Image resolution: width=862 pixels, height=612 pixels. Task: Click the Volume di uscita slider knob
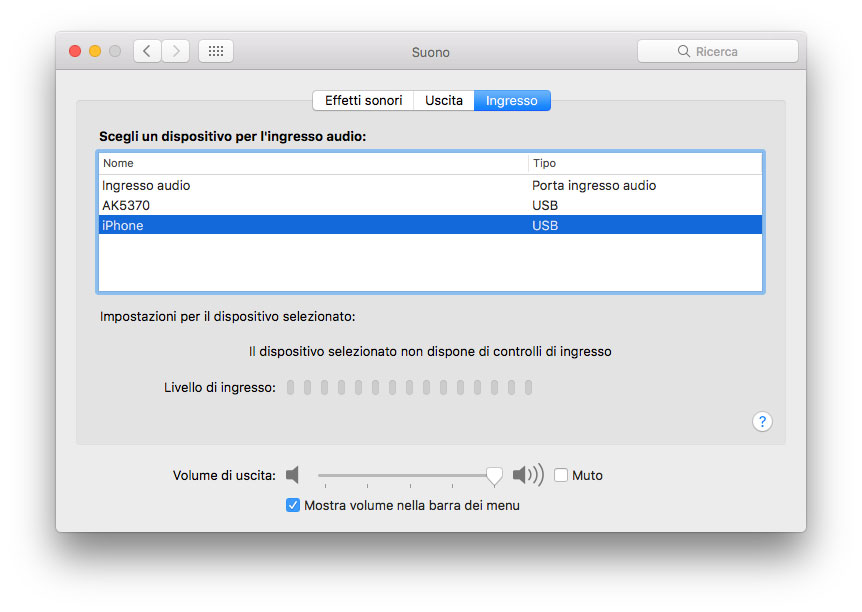coord(494,476)
